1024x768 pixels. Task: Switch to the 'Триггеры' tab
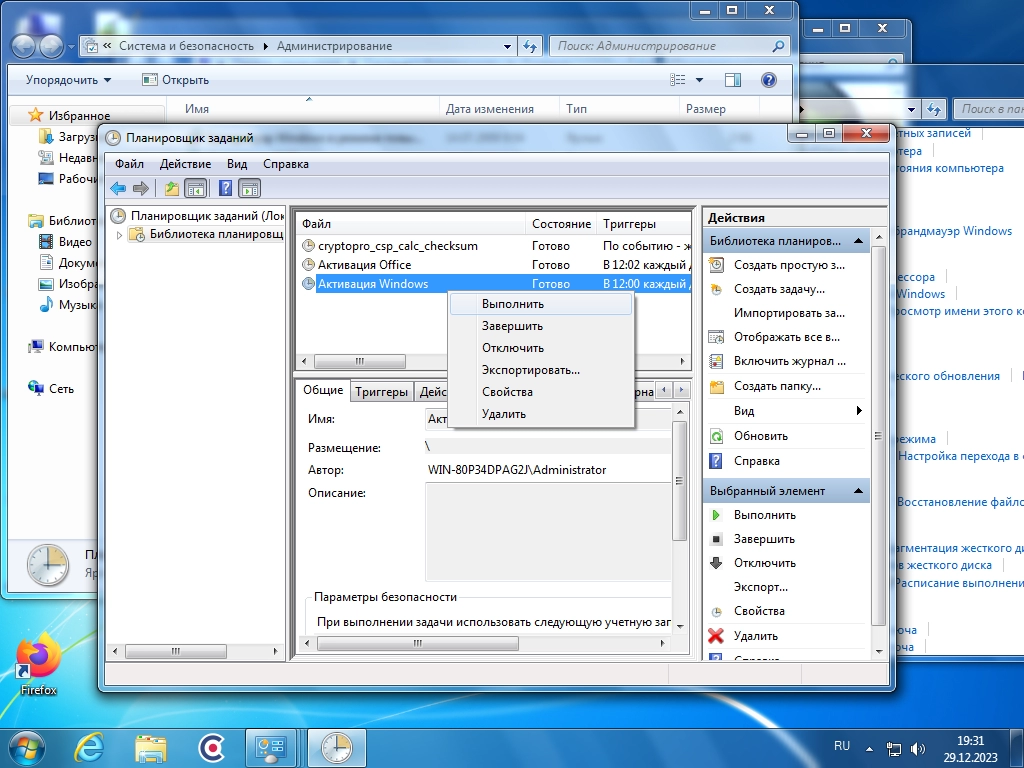381,392
